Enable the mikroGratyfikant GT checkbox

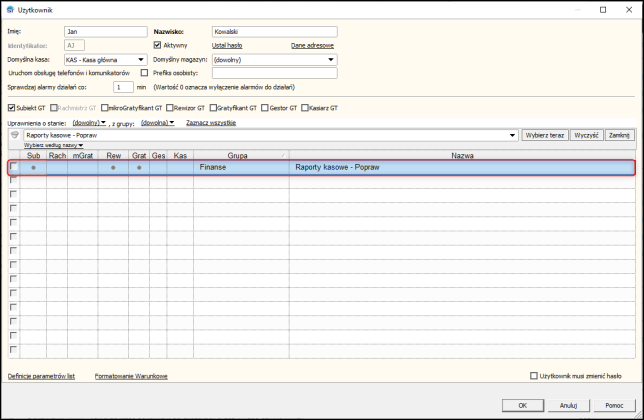[104, 108]
